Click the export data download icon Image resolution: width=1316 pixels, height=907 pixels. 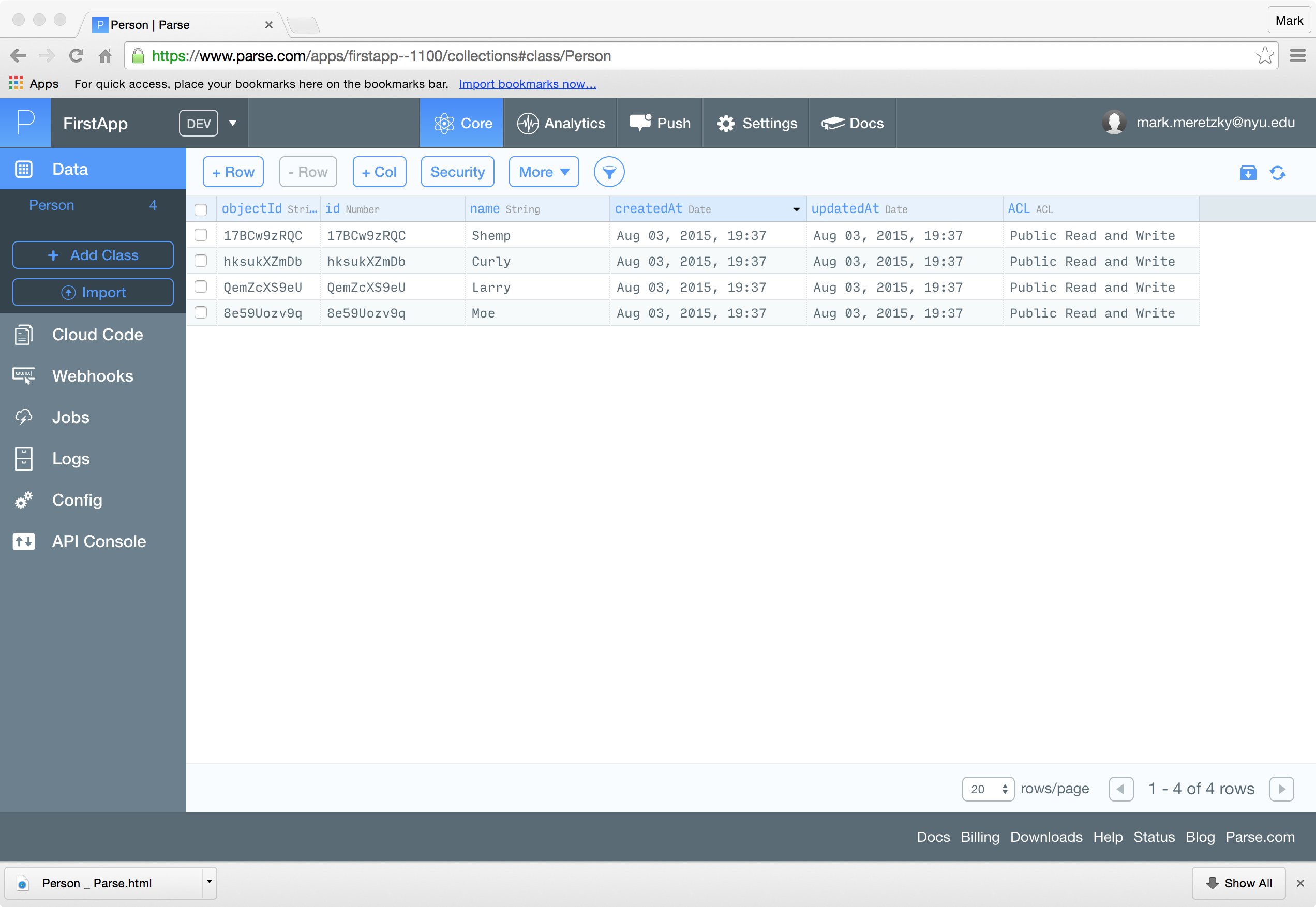1248,173
